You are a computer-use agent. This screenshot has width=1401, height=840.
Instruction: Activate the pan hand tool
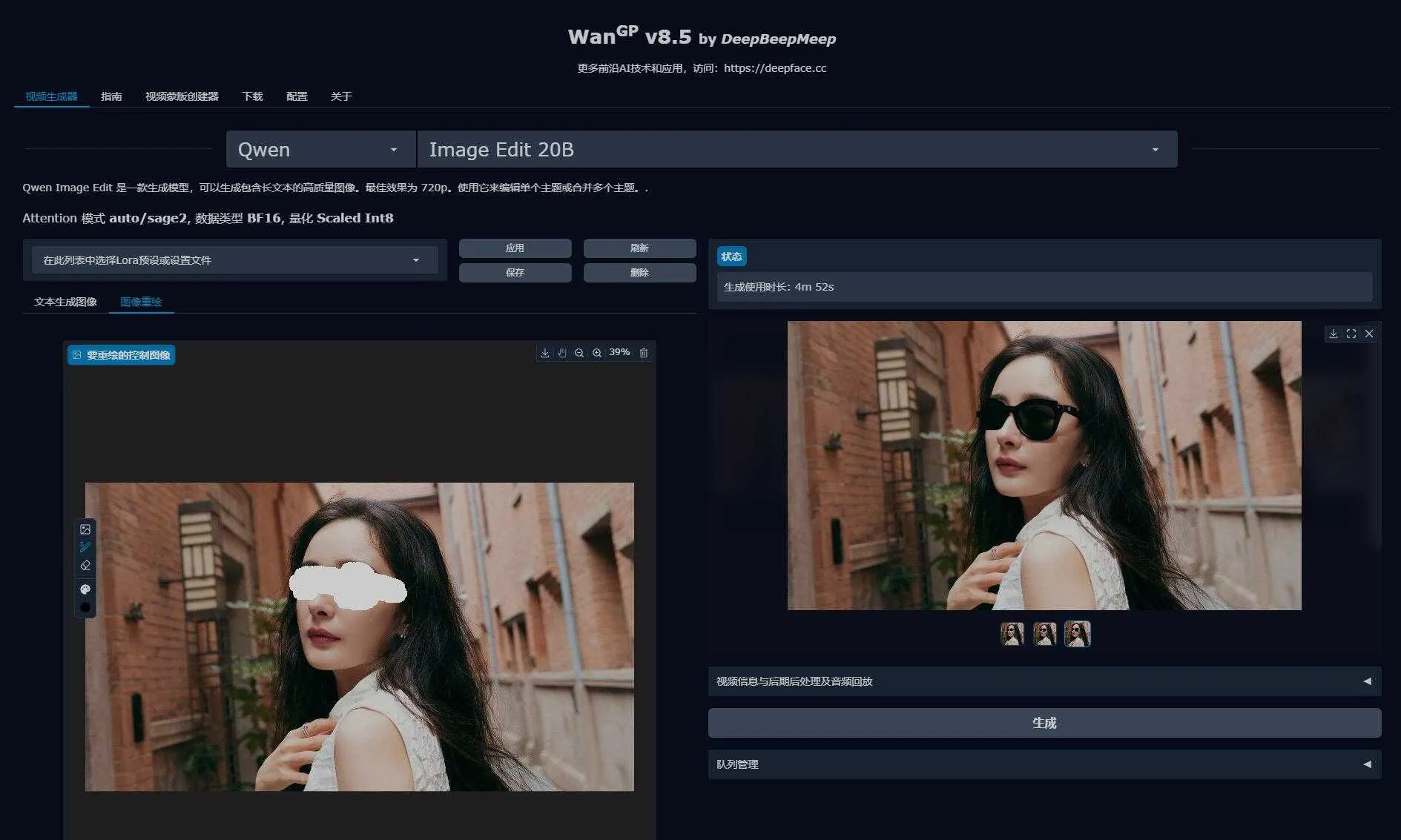coord(562,353)
